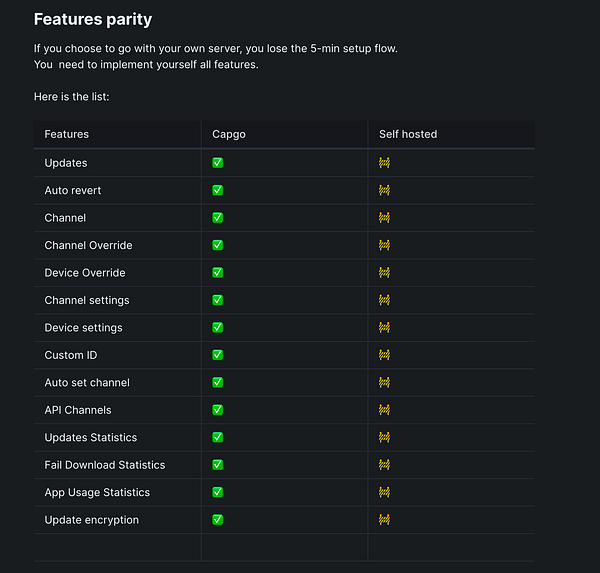Click the Self hosted column header
Image resolution: width=600 pixels, height=573 pixels.
tap(408, 134)
